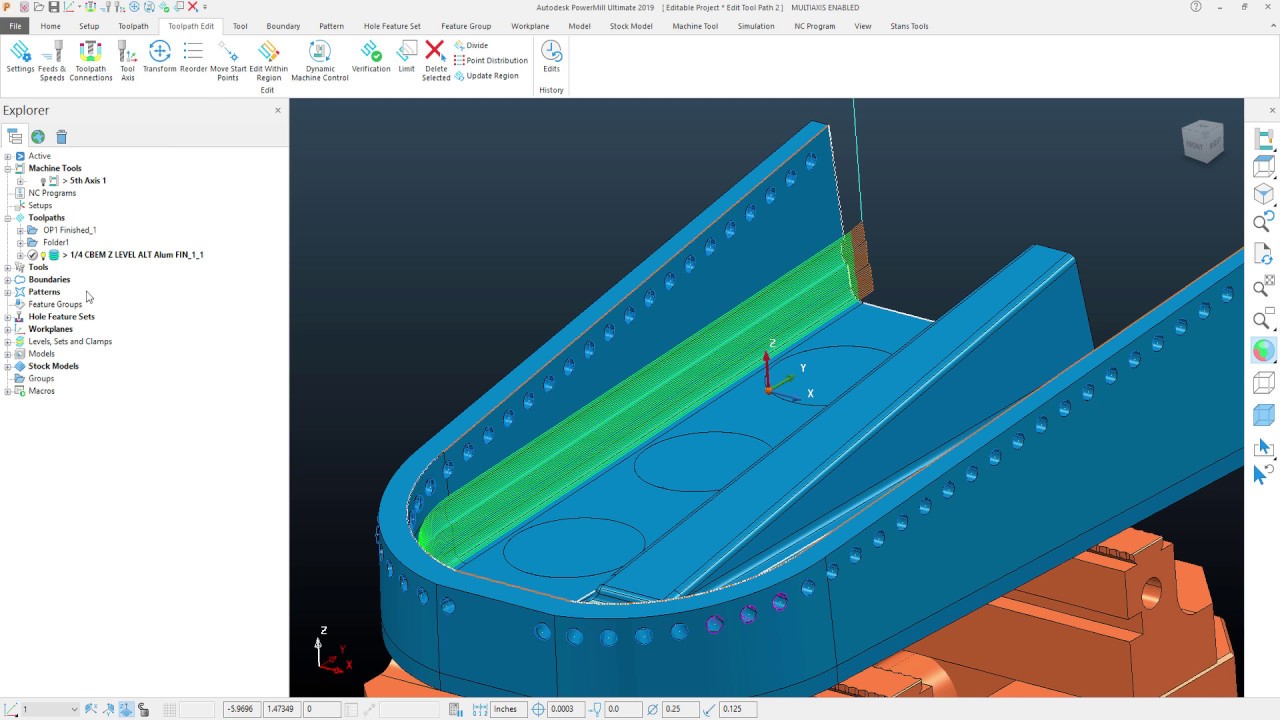Expand the Active node

(8, 156)
